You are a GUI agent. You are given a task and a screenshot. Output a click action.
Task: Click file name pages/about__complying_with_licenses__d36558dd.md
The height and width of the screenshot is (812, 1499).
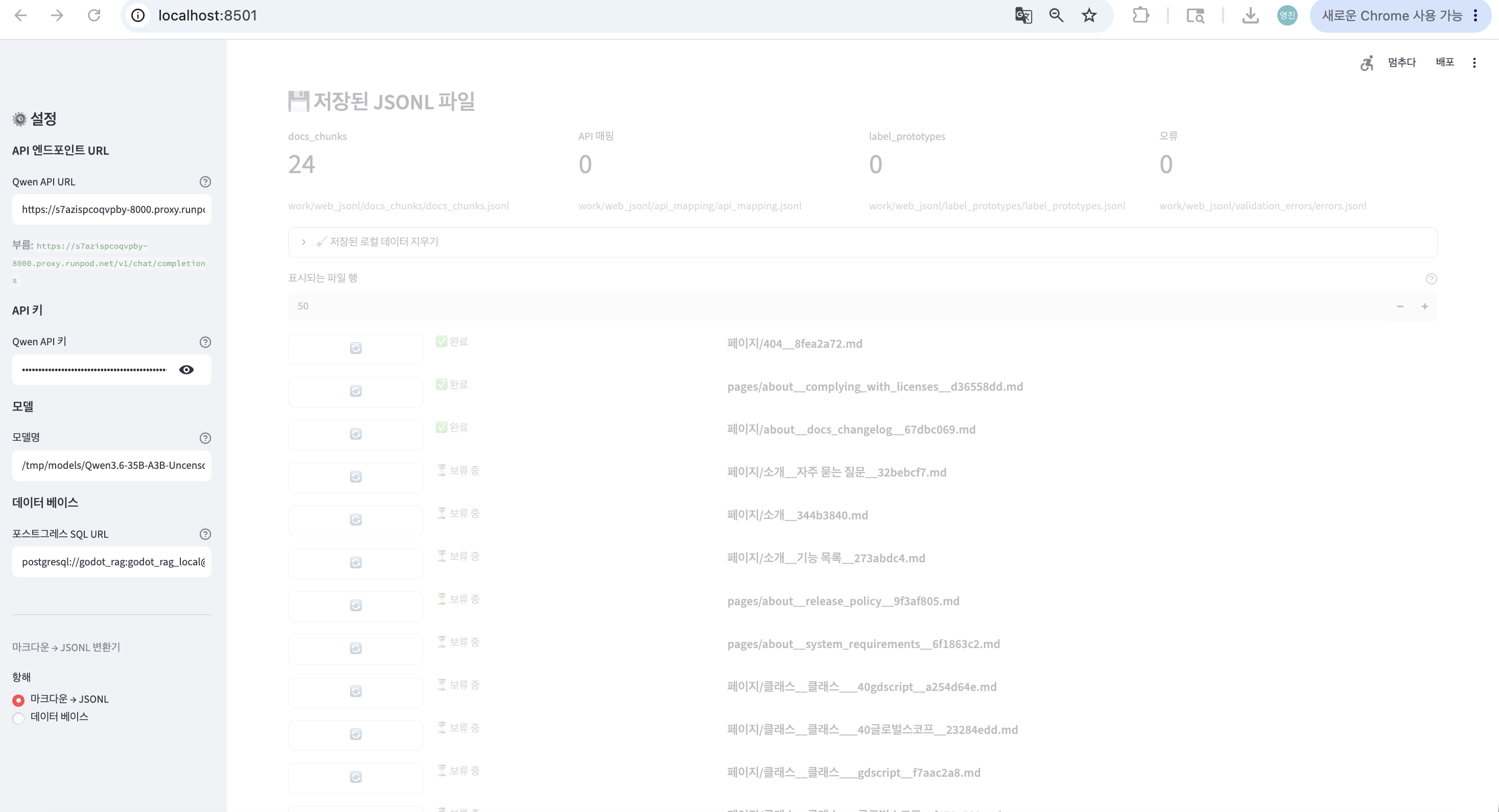[875, 387]
